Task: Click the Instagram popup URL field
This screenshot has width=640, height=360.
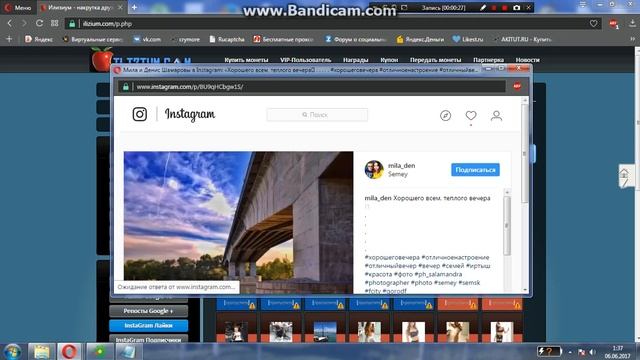Action: [x=312, y=87]
